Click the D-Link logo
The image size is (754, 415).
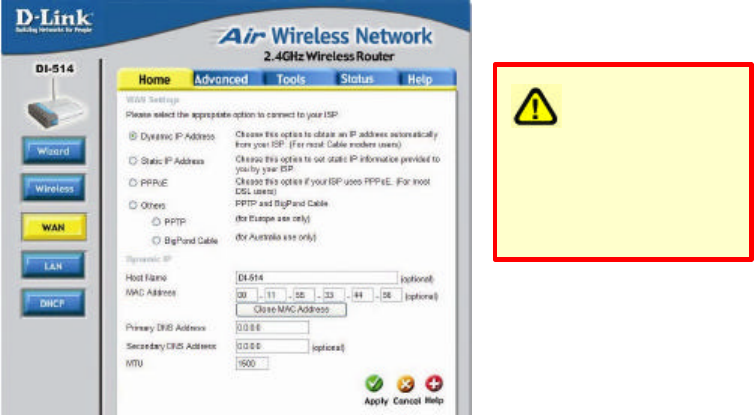click(53, 21)
